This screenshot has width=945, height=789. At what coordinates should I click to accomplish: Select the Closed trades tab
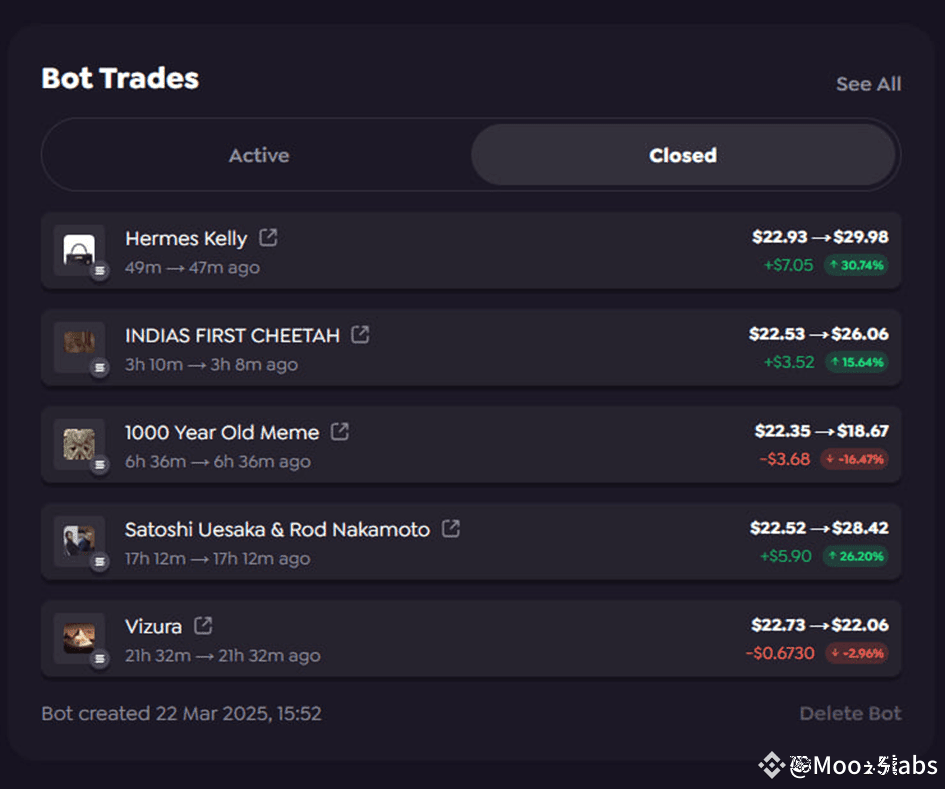pyautogui.click(x=682, y=155)
